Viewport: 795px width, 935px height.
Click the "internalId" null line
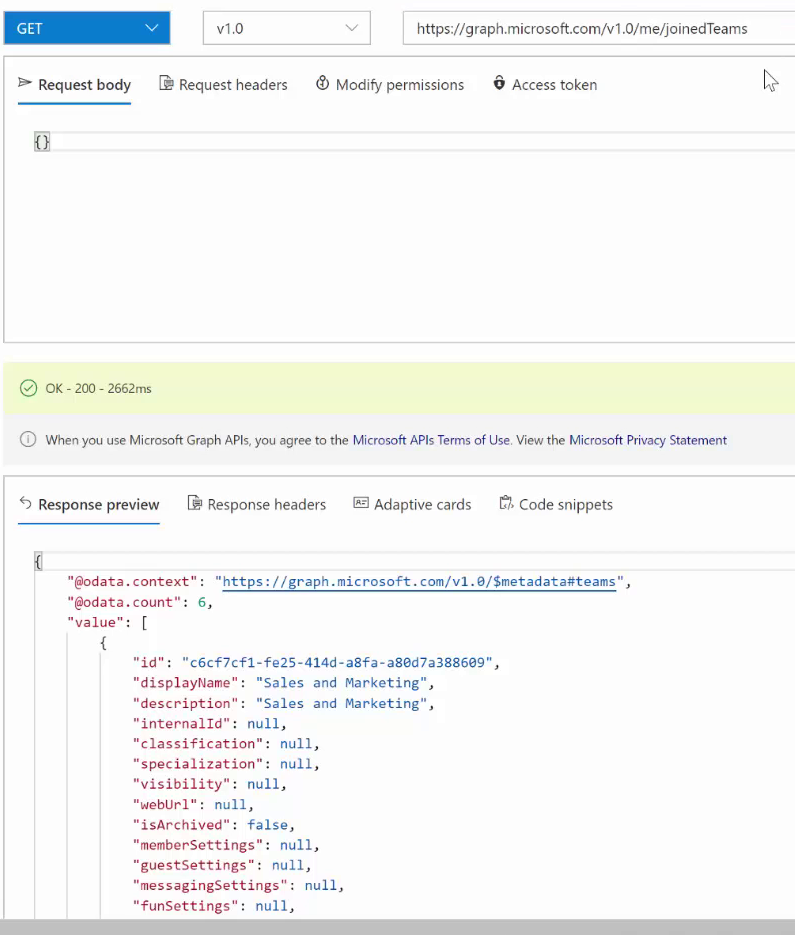(x=209, y=724)
